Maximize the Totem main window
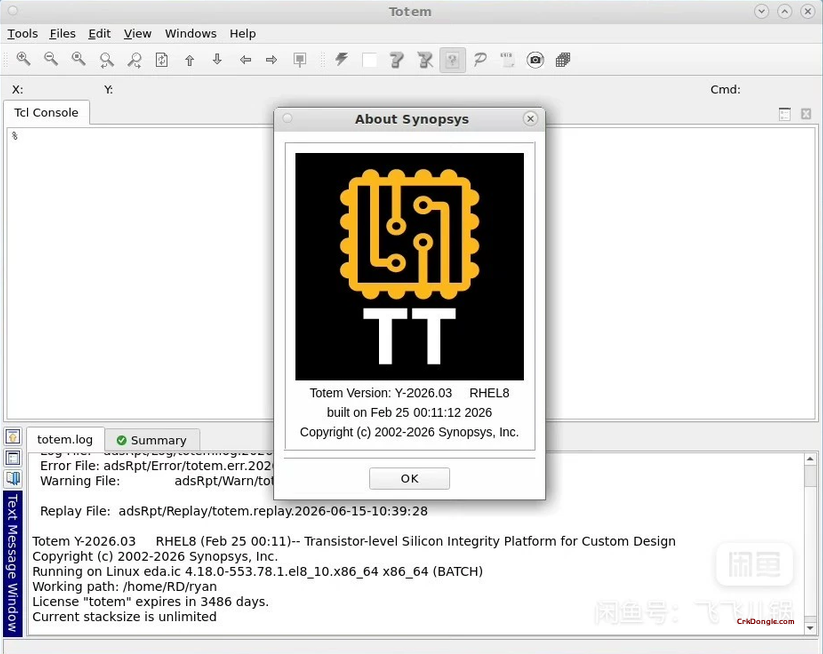This screenshot has width=823, height=654. click(x=785, y=11)
